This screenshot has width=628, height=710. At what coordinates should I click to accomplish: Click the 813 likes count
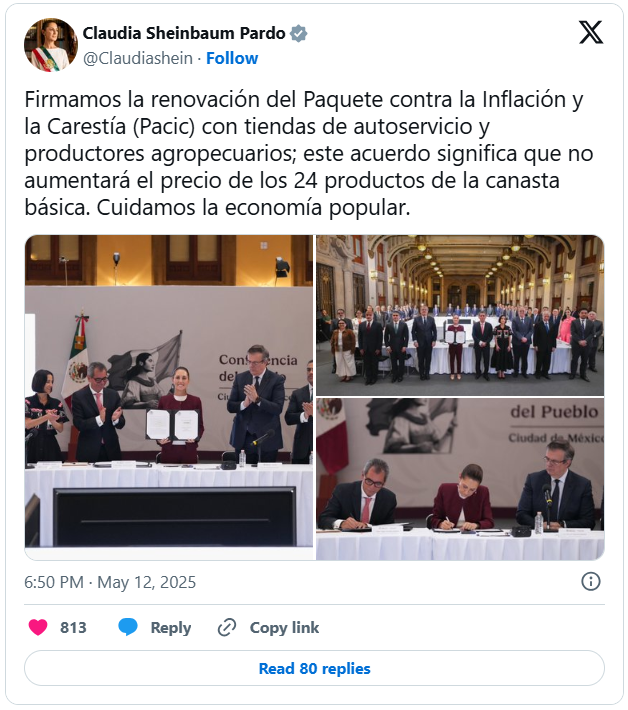click(73, 628)
